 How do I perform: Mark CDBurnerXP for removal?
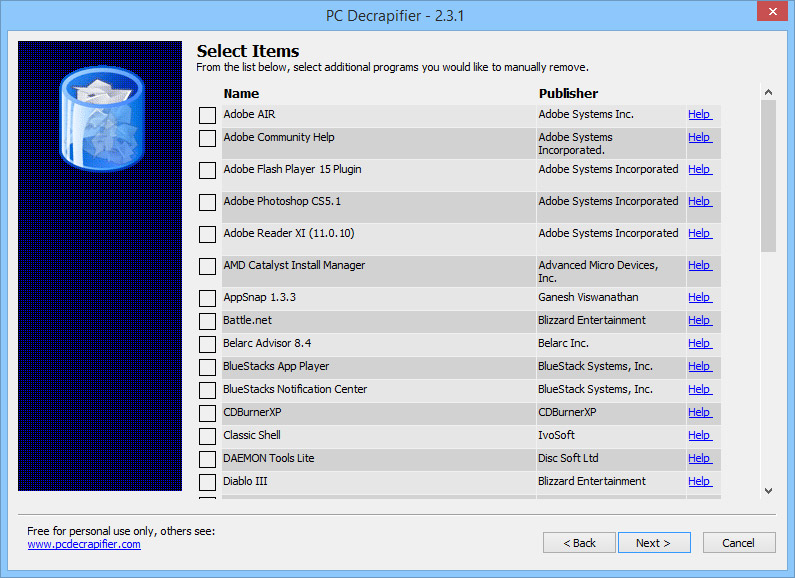(207, 413)
